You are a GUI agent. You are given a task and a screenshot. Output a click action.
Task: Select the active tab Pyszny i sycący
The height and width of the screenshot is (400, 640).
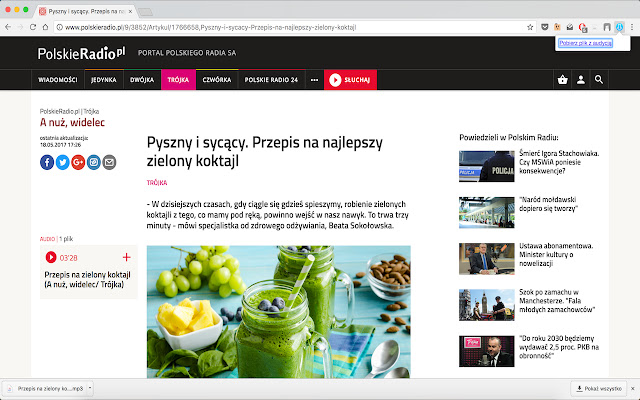(86, 11)
